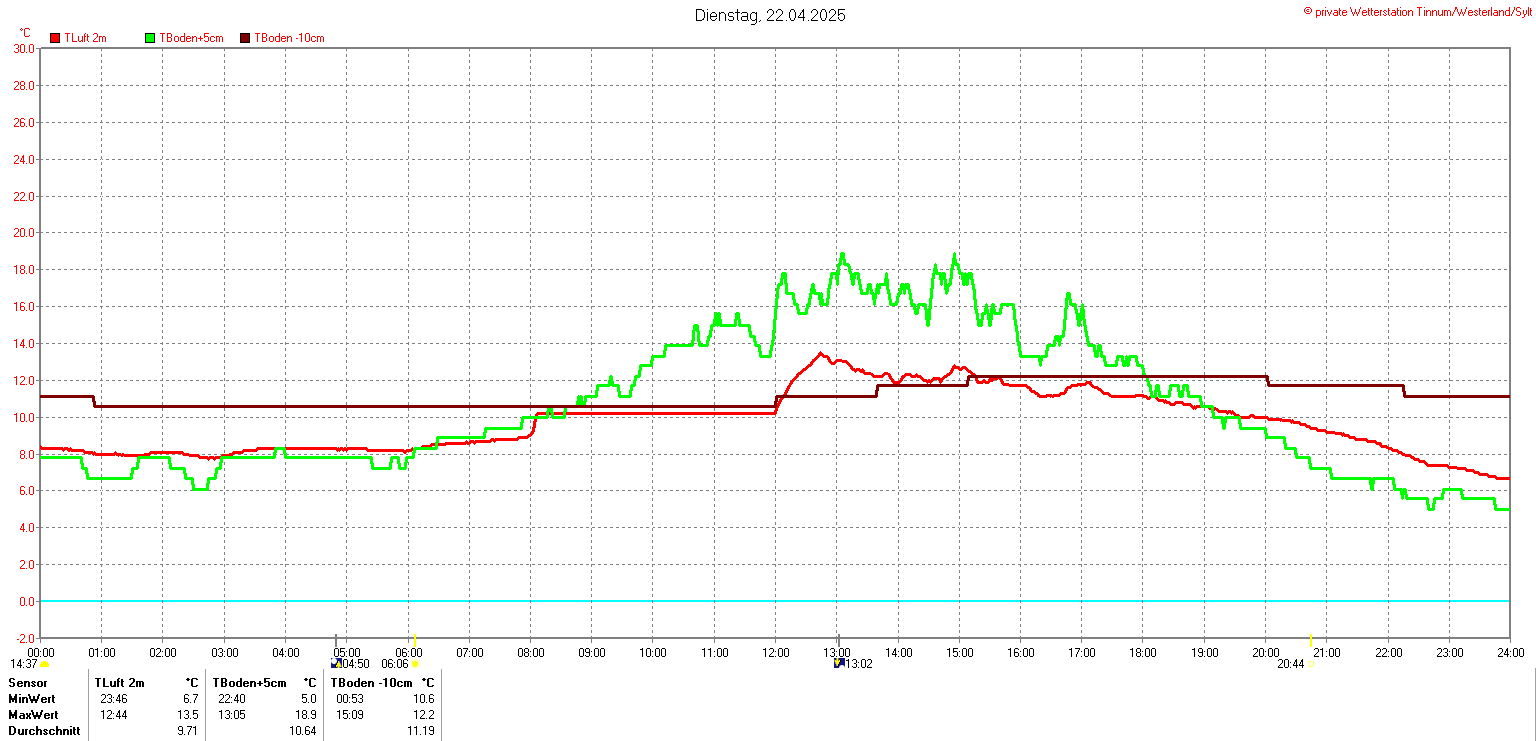Click the MaxWert row label in table

[x=33, y=715]
